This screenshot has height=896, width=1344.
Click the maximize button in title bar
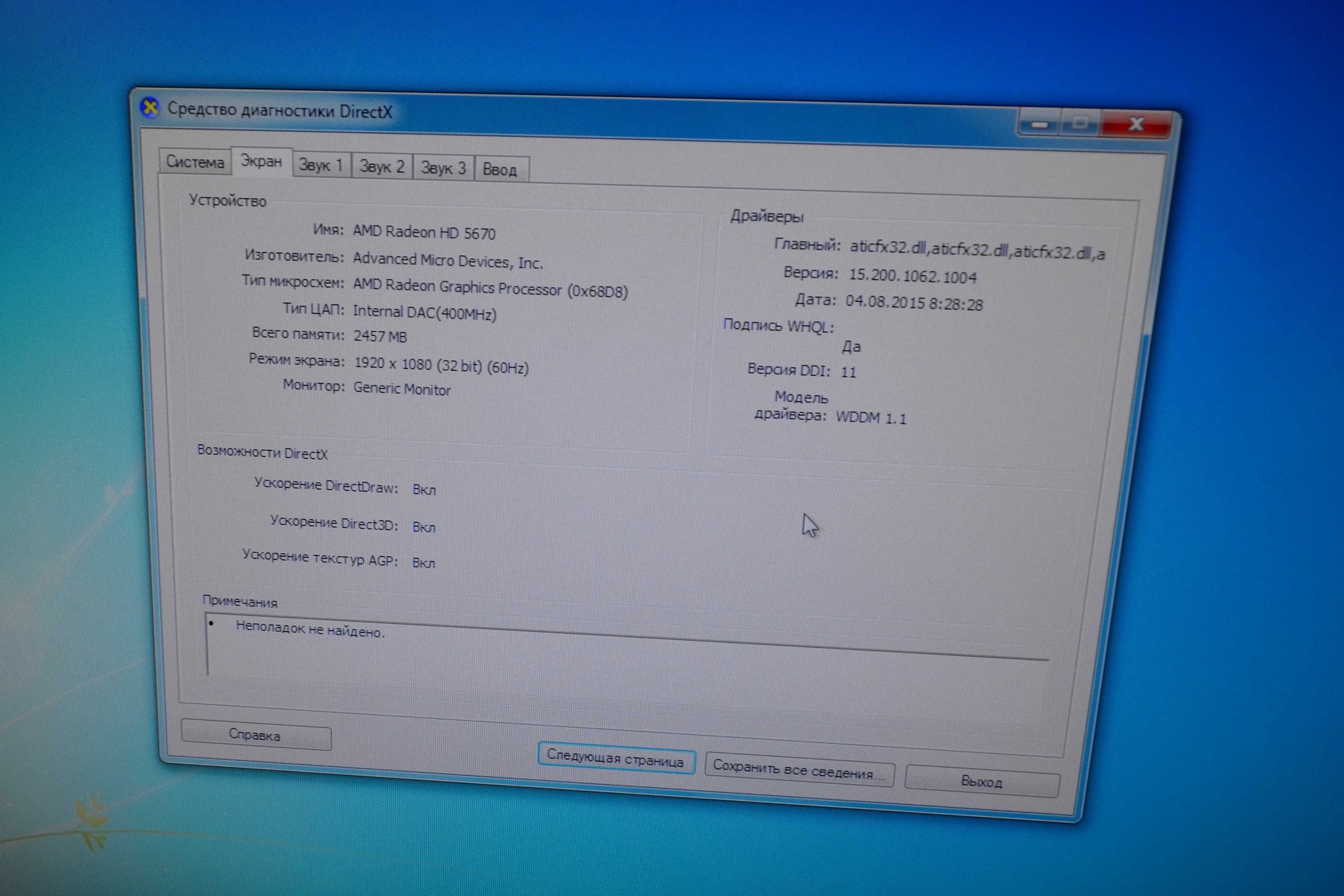tap(1080, 123)
